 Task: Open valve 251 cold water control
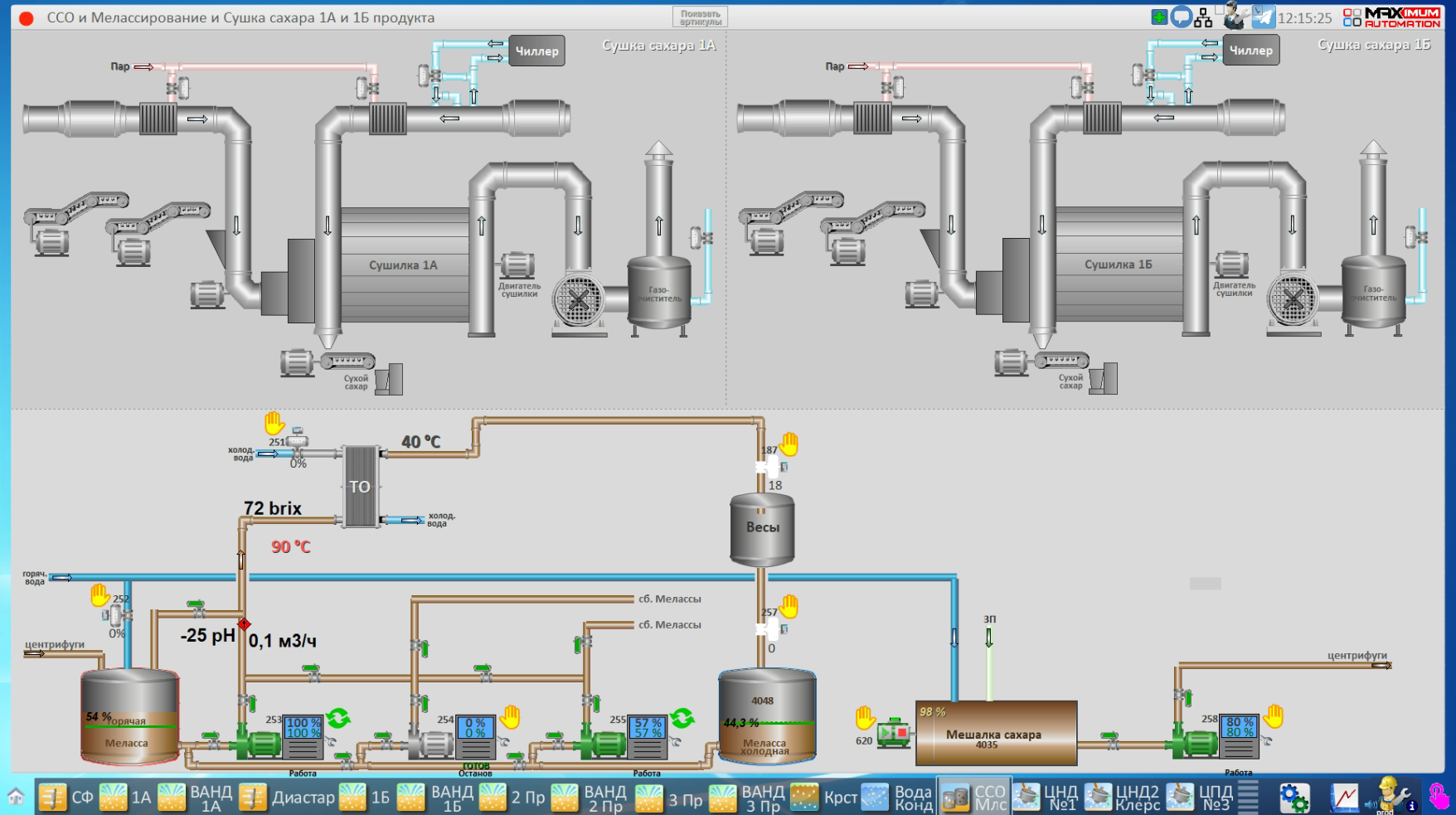[297, 442]
